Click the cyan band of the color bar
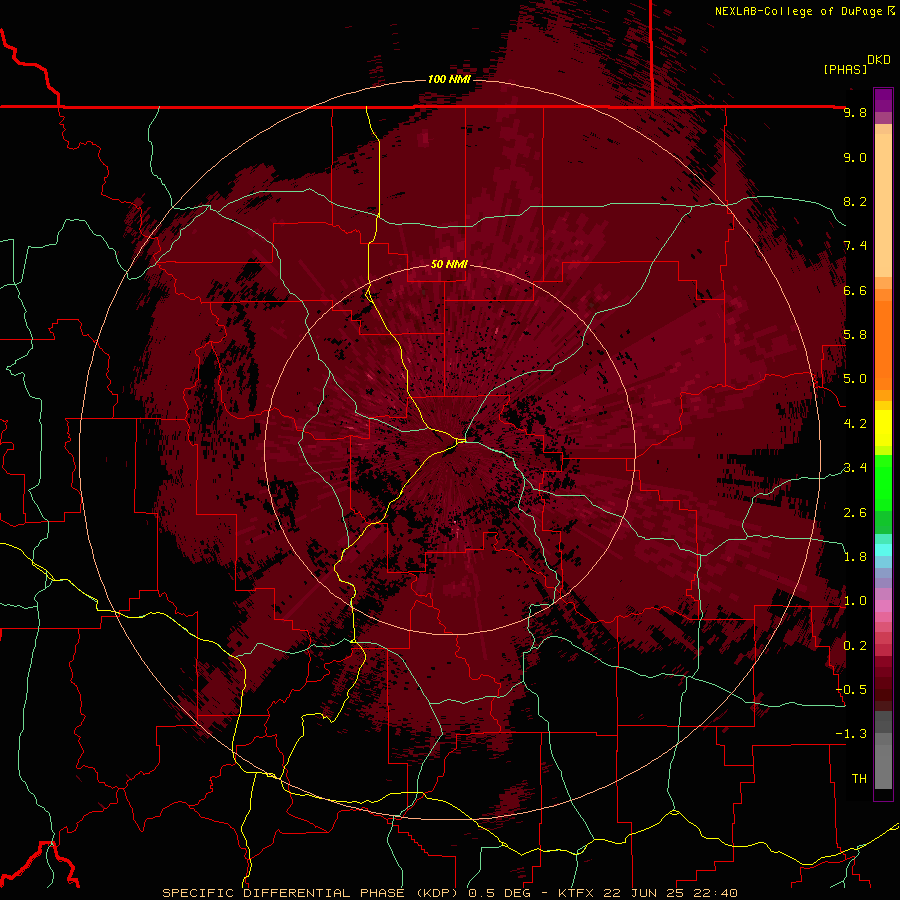900x900 pixels. 883,550
